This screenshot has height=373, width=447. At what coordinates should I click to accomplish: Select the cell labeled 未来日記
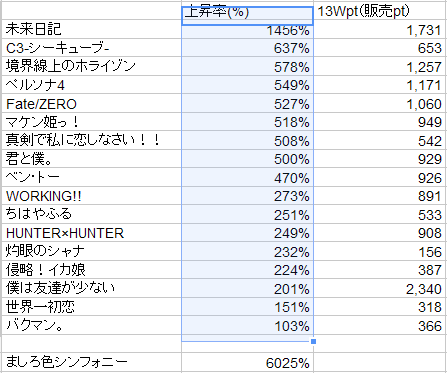coord(92,29)
